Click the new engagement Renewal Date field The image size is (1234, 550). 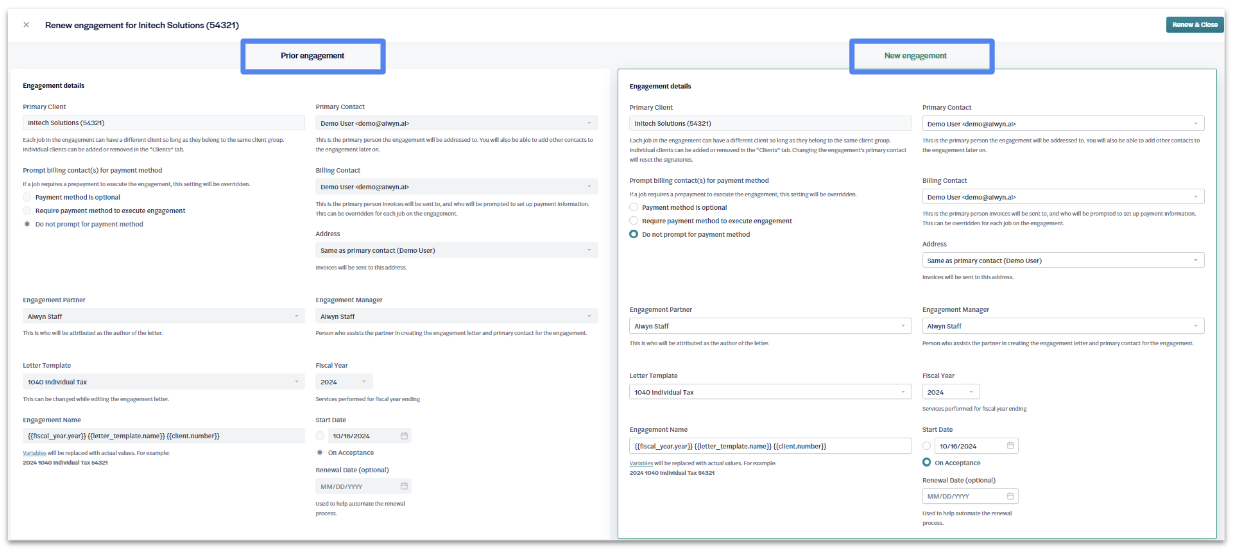(970, 496)
